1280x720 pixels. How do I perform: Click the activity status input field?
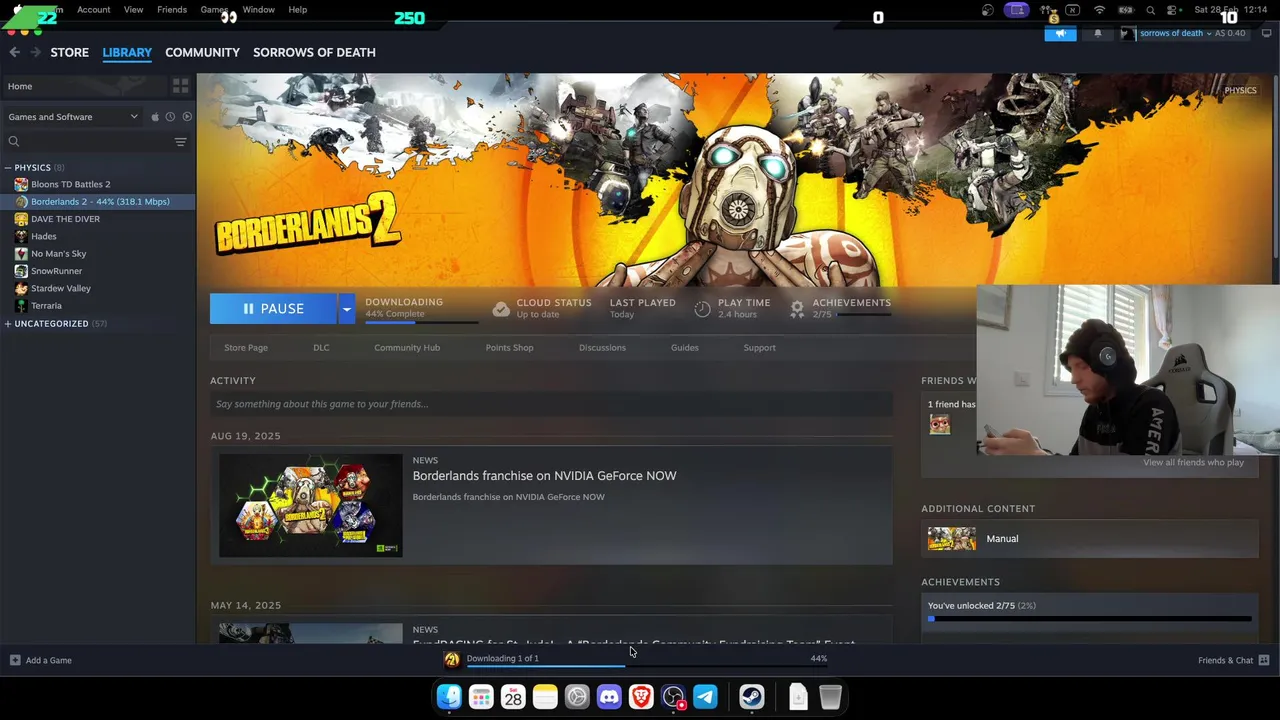pos(551,404)
